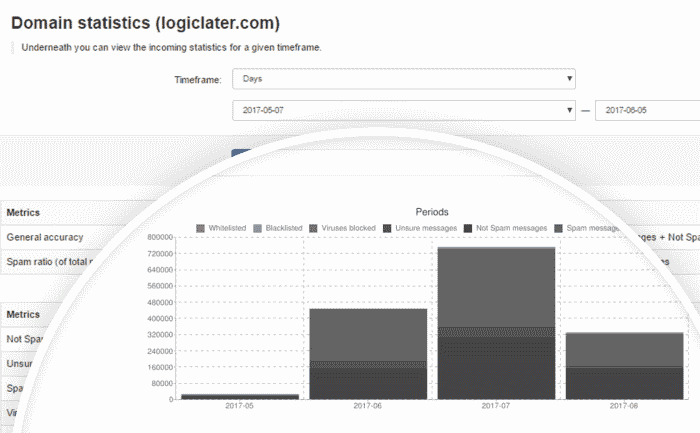Click the 2017-07 x-axis label
The image size is (700, 433).
click(496, 406)
